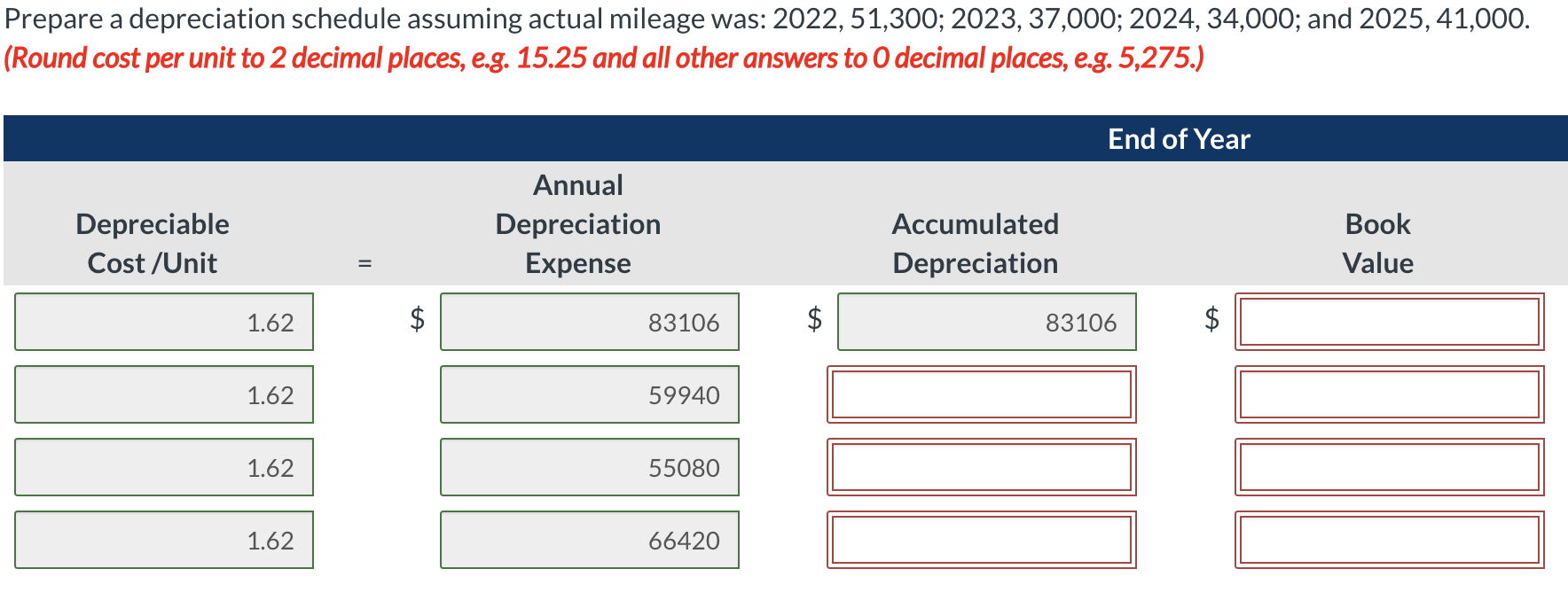Image resolution: width=1568 pixels, height=608 pixels.
Task: Select the last 1.62 cost per unit entry
Action: tap(164, 540)
